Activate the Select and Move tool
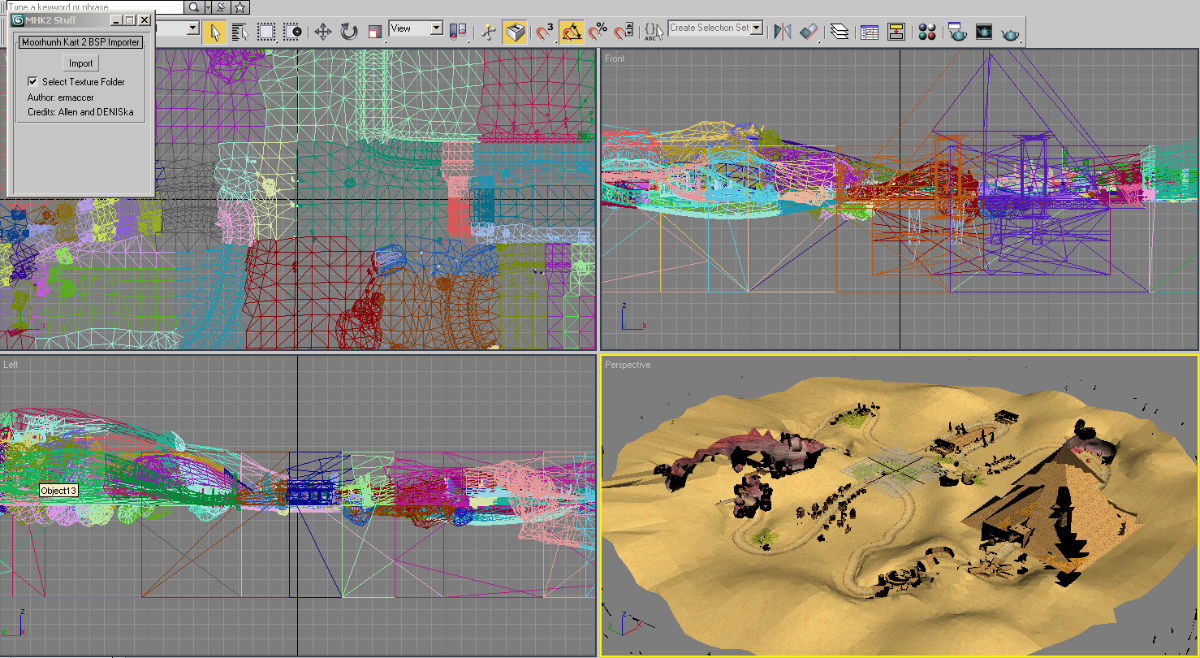Image resolution: width=1200 pixels, height=658 pixels. [323, 32]
